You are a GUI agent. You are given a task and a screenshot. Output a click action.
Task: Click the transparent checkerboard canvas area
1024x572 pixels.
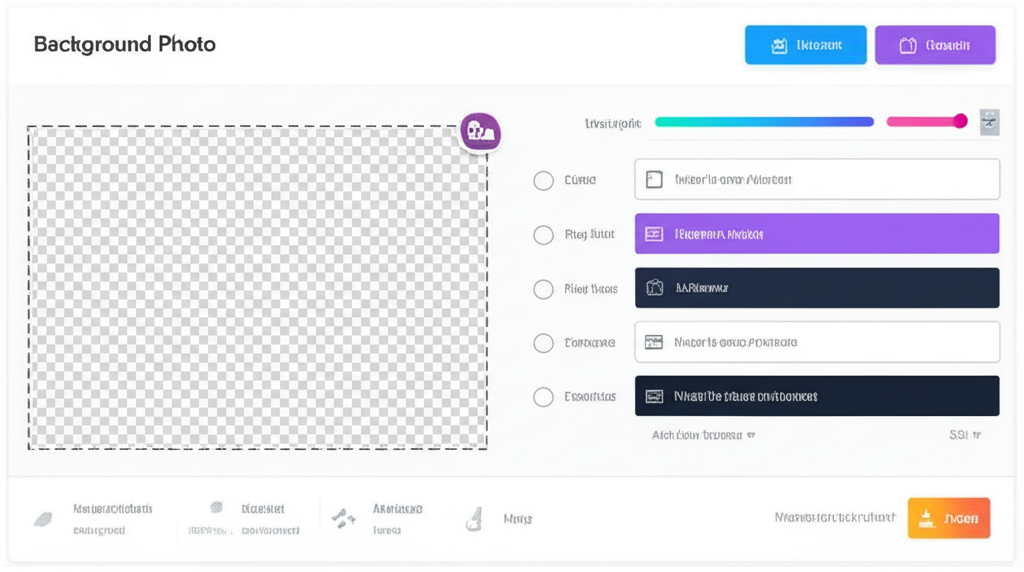pyautogui.click(x=257, y=287)
